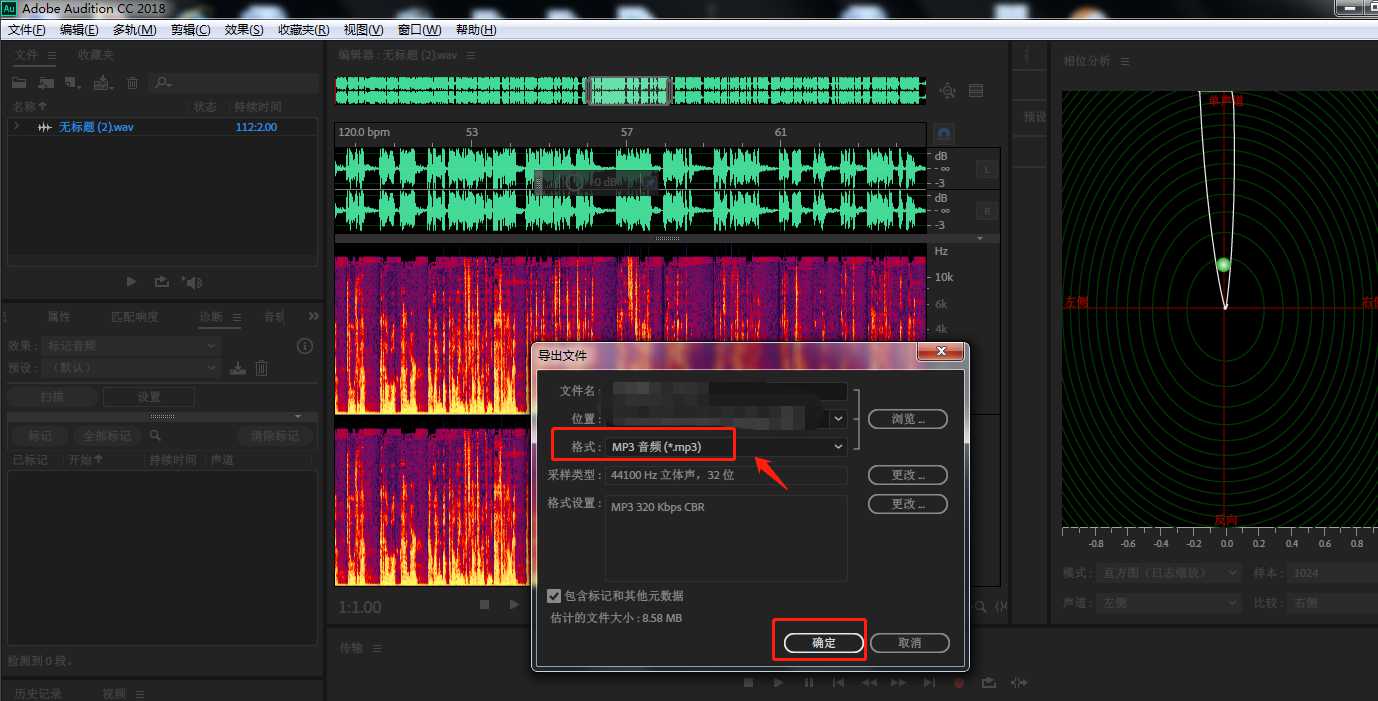Click the auto-play speaker icon below file list
Screen dimensions: 1378x701
(193, 283)
